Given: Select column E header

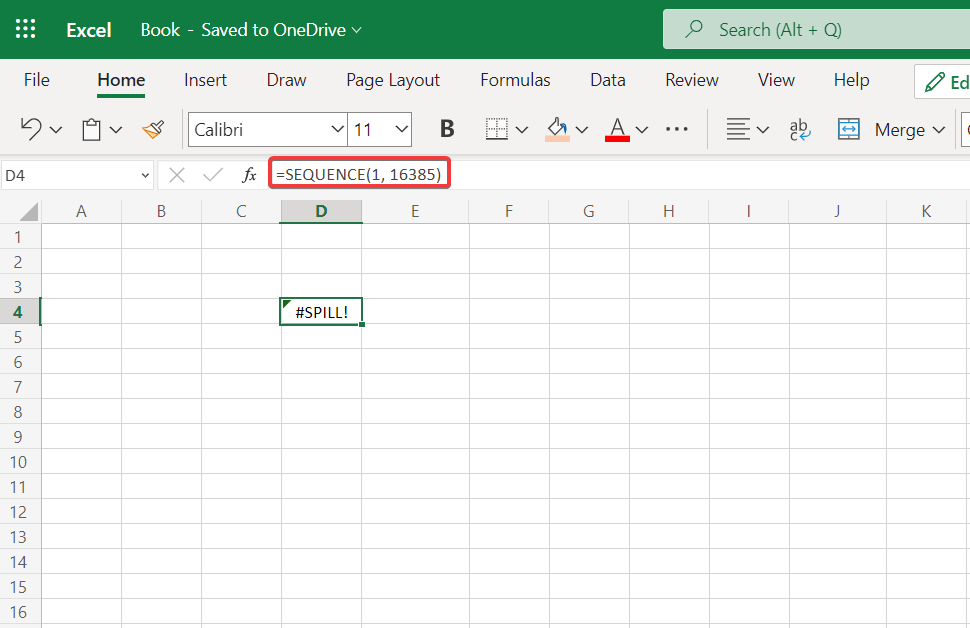Looking at the screenshot, I should 415,212.
